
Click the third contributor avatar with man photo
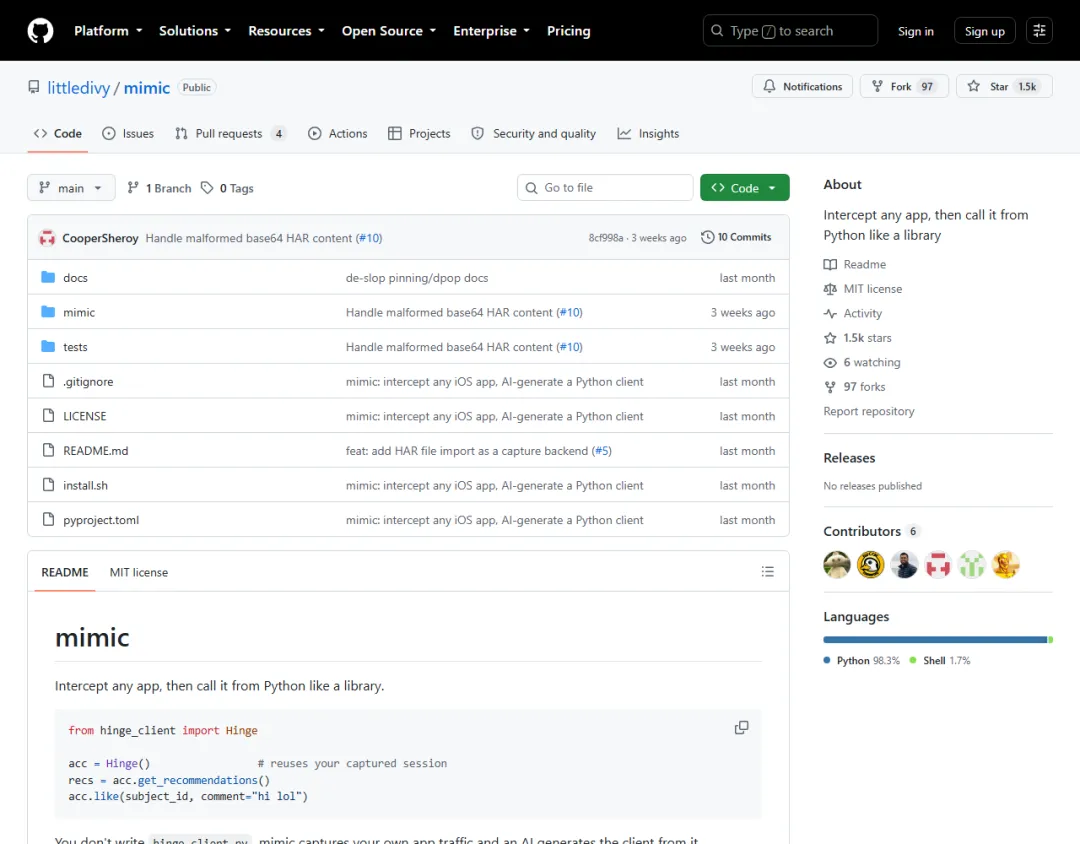pyautogui.click(x=904, y=565)
